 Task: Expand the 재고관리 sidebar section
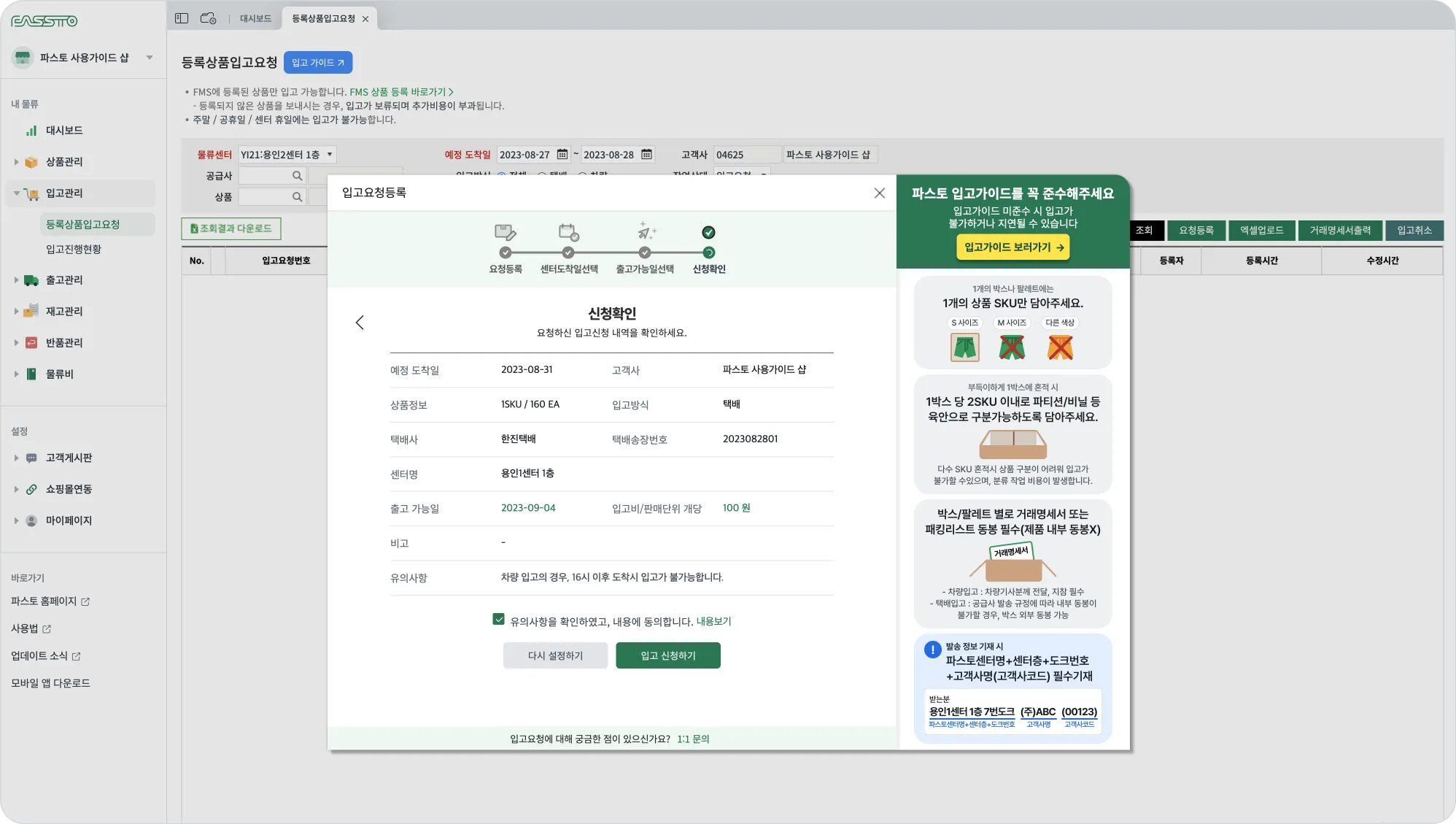pyautogui.click(x=63, y=312)
